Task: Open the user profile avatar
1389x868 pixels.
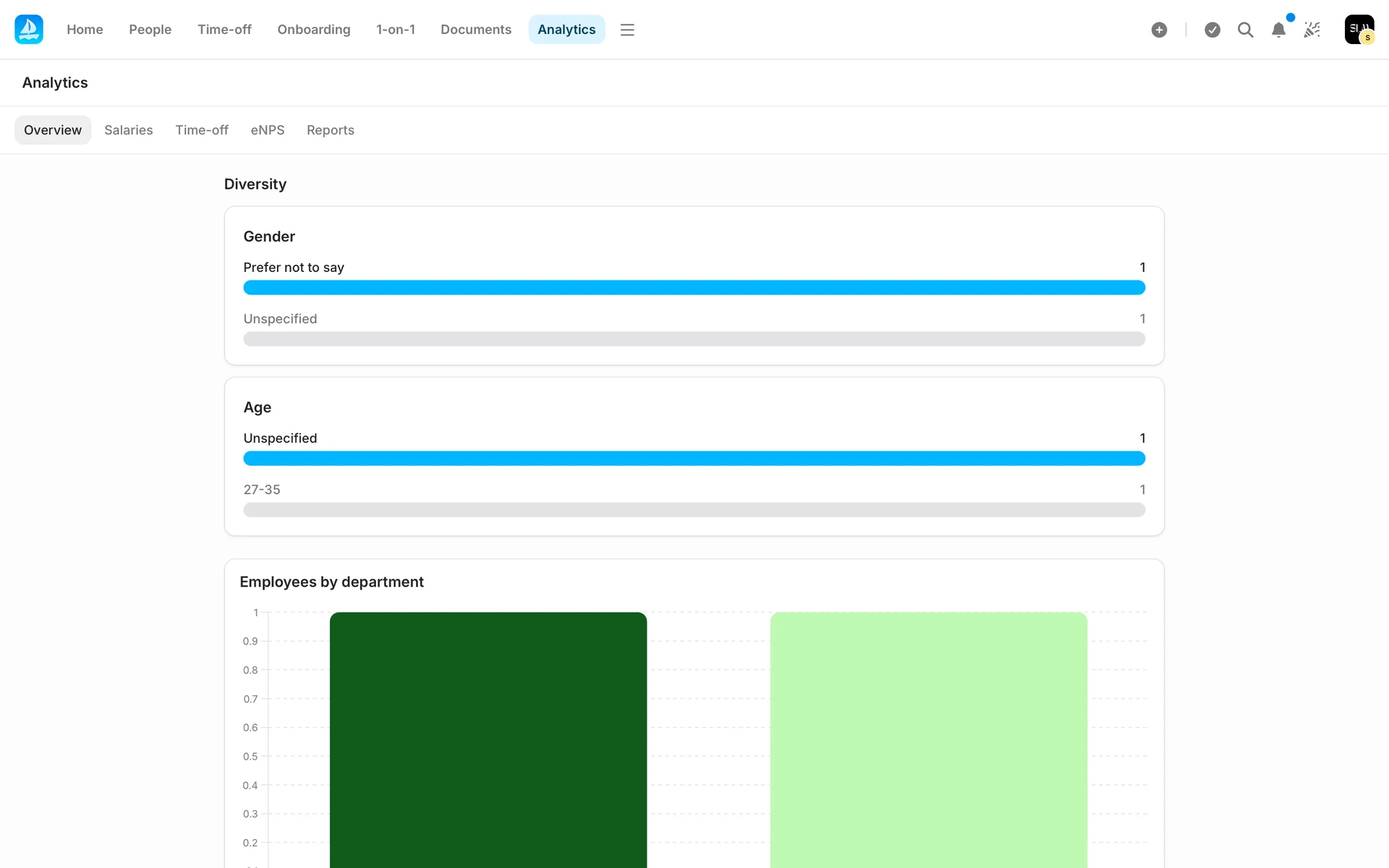Action: [1359, 30]
